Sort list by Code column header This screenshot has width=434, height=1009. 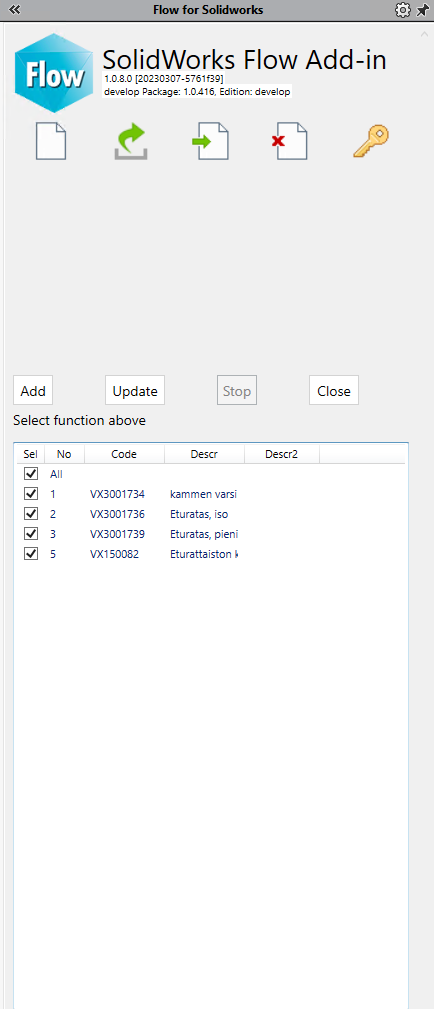124,454
